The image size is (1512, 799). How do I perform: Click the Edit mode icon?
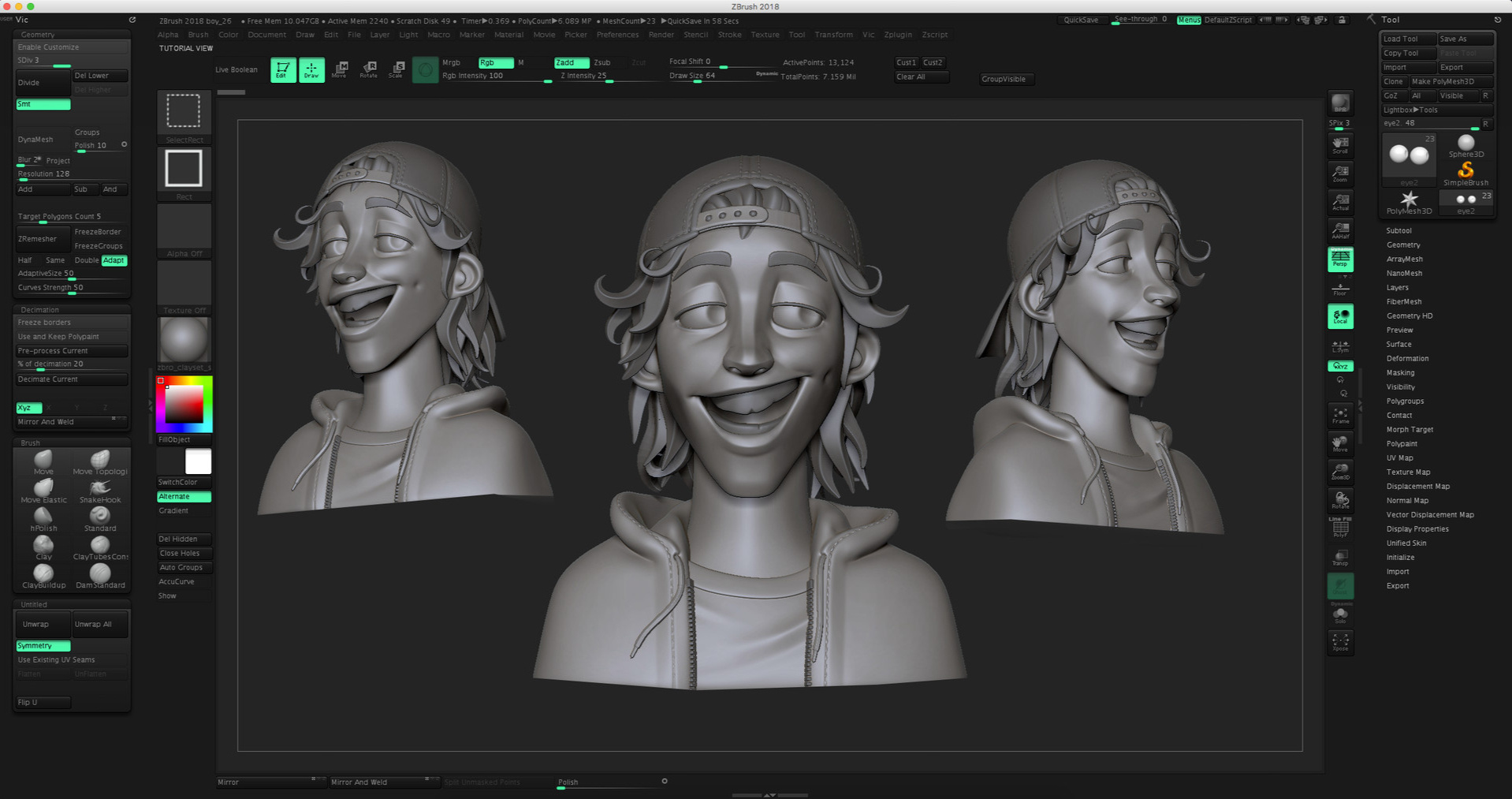[x=282, y=69]
